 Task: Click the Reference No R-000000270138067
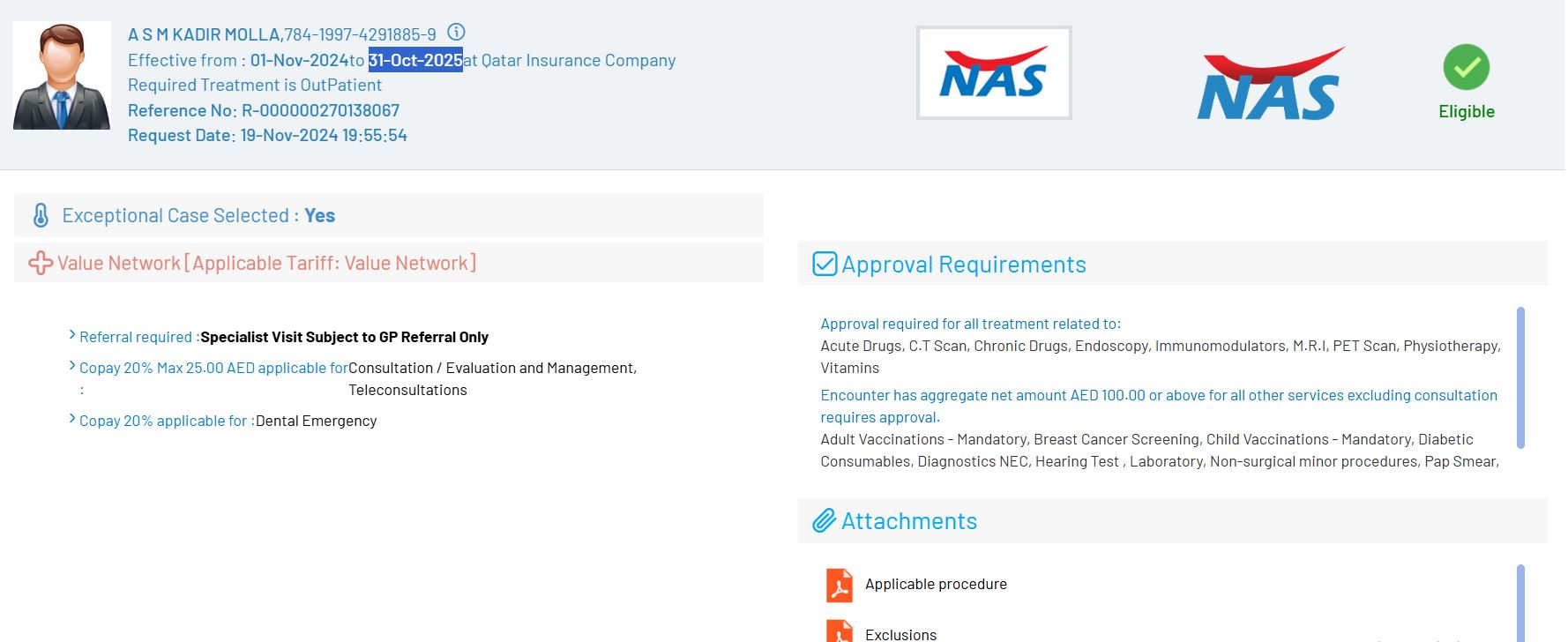click(264, 110)
